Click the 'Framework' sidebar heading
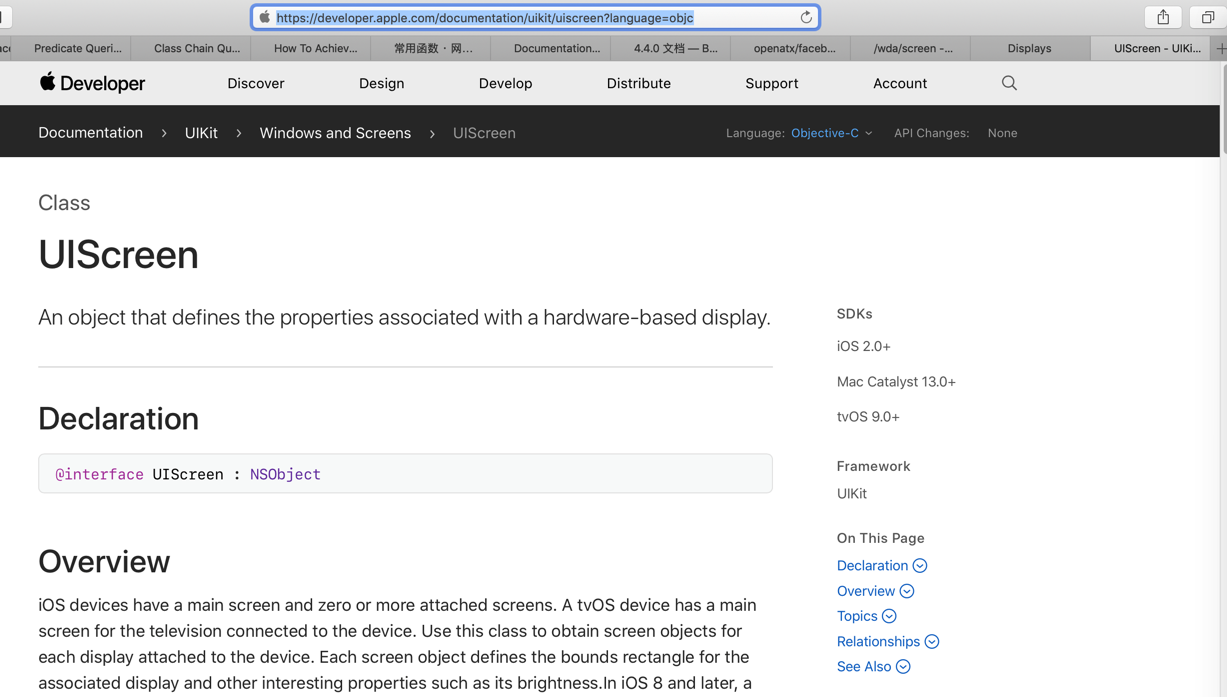The height and width of the screenshot is (697, 1227). [873, 466]
